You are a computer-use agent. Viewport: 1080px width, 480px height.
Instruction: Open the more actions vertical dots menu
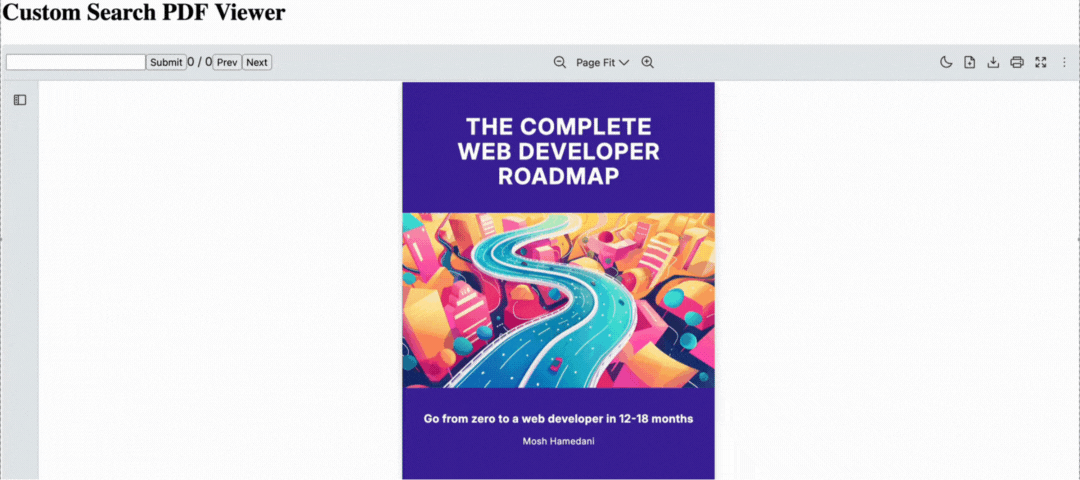click(1064, 62)
